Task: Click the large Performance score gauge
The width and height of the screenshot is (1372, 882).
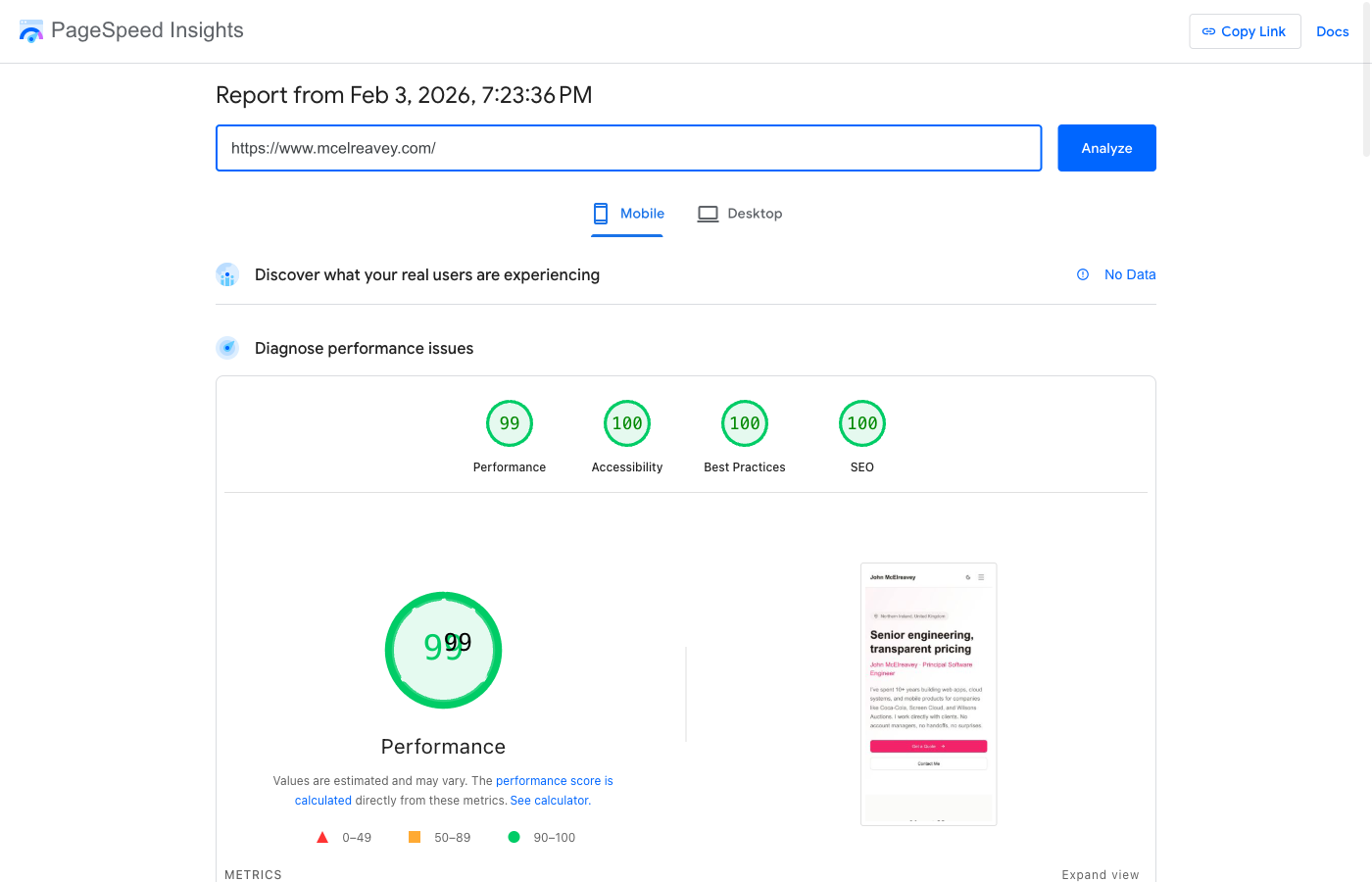Action: click(443, 650)
